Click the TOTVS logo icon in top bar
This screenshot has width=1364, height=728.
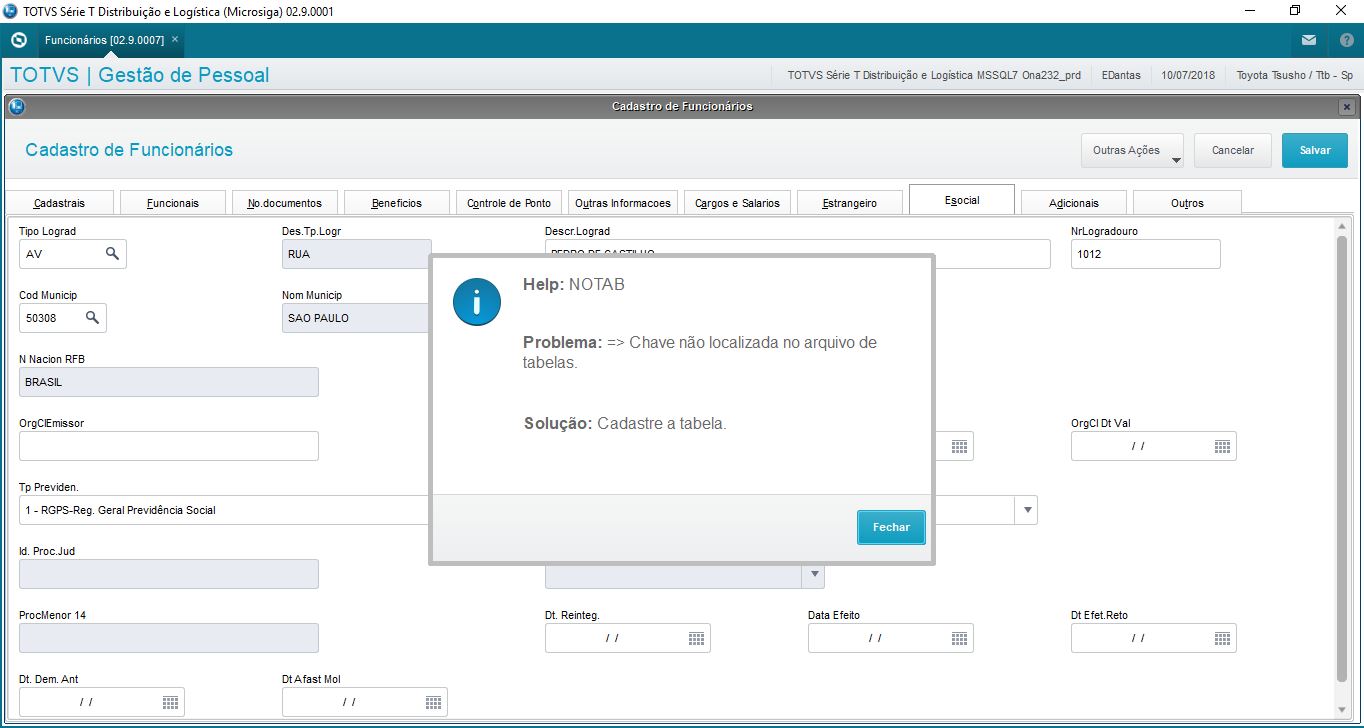pyautogui.click(x=18, y=40)
